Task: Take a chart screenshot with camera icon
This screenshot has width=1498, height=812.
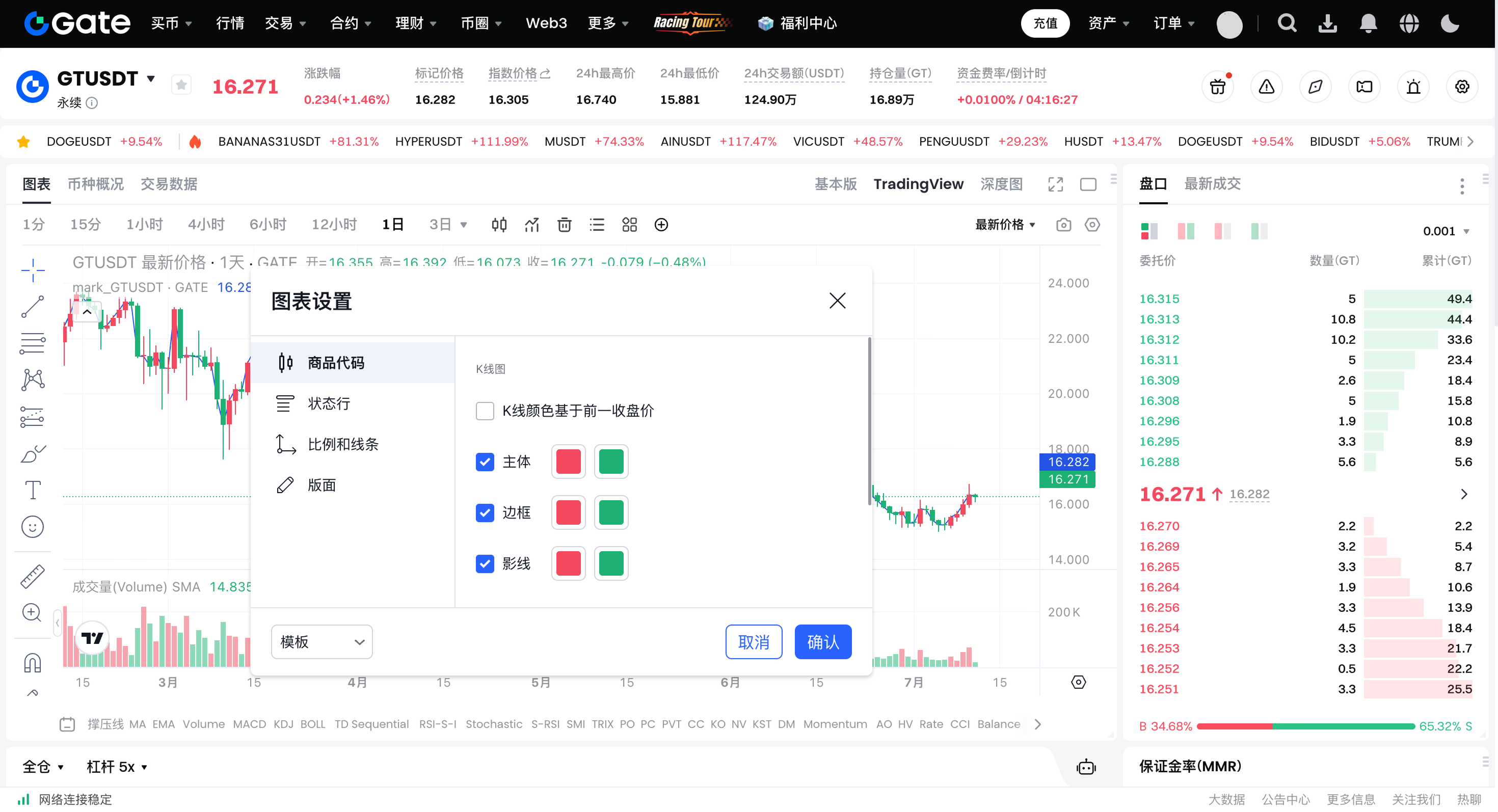Action: 1063,225
